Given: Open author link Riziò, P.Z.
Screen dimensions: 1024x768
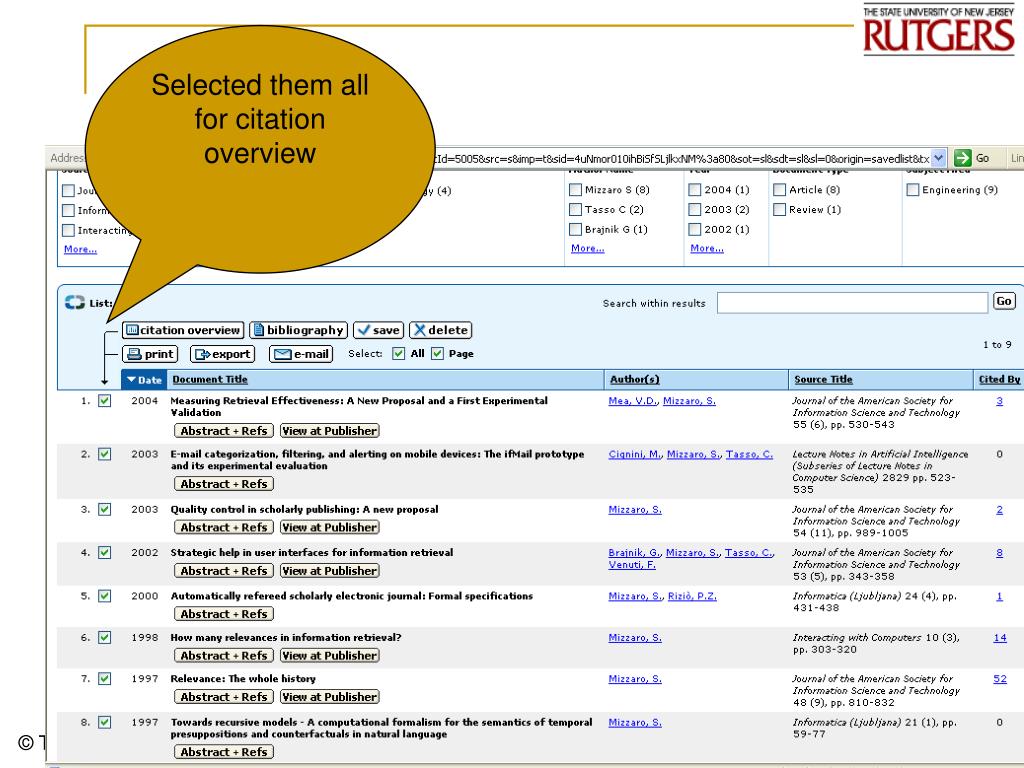Looking at the screenshot, I should coord(692,596).
